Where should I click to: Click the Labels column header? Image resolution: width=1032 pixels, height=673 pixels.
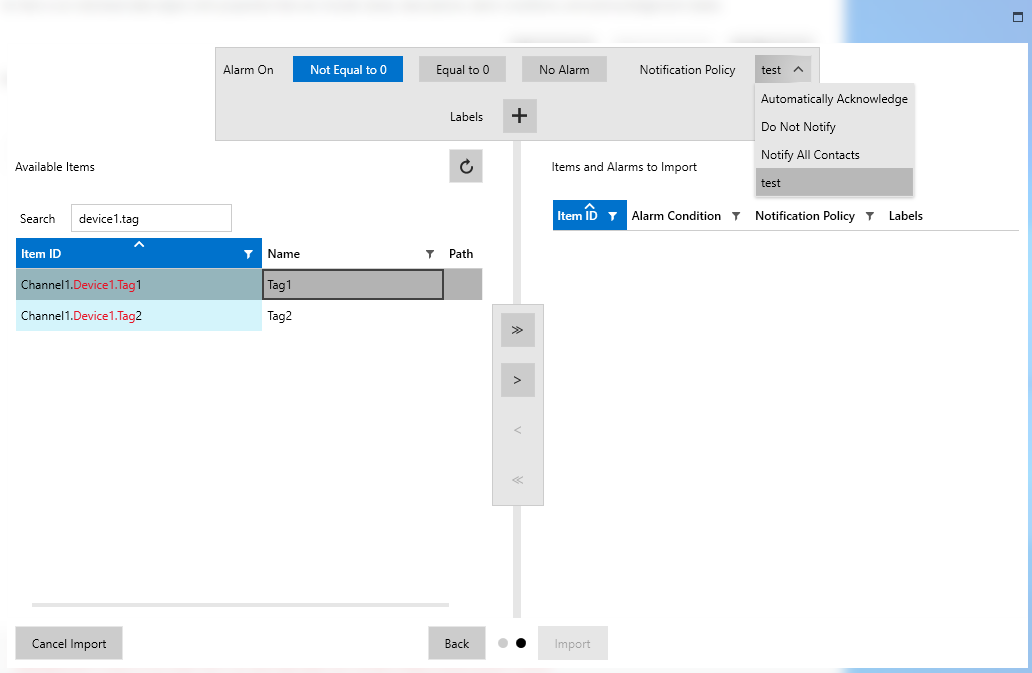tap(906, 216)
